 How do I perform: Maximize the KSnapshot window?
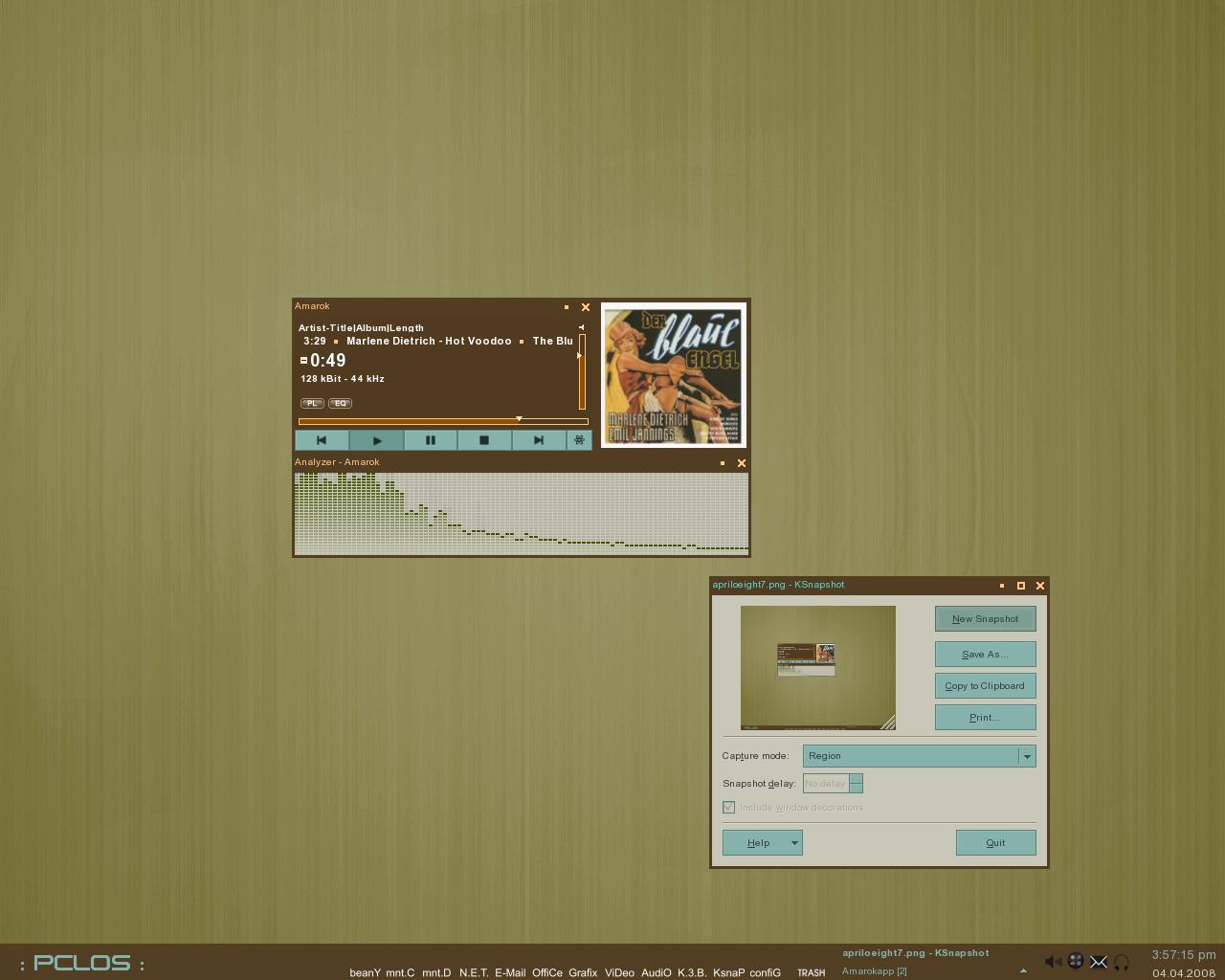coord(1021,586)
